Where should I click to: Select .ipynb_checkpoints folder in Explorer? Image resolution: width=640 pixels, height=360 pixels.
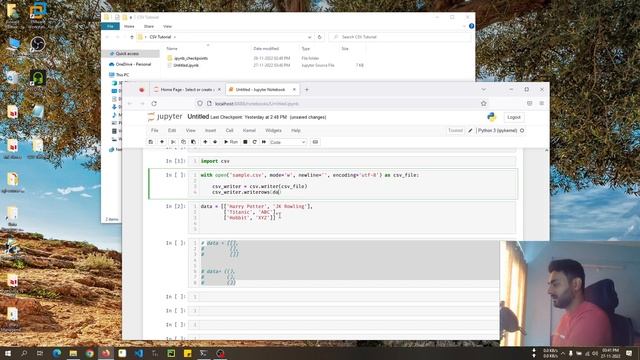pyautogui.click(x=191, y=58)
